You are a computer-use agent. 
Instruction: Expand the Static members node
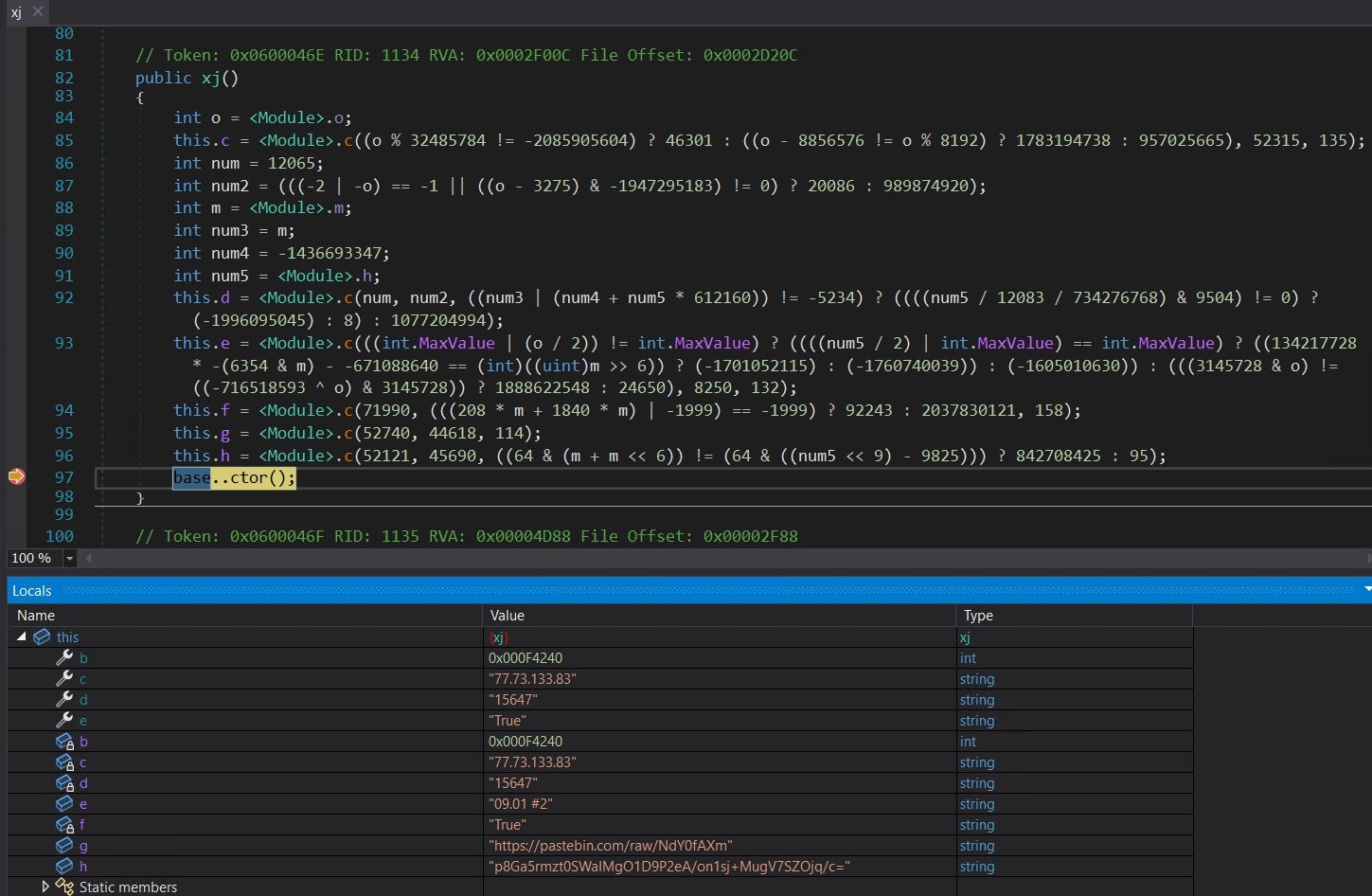click(45, 887)
